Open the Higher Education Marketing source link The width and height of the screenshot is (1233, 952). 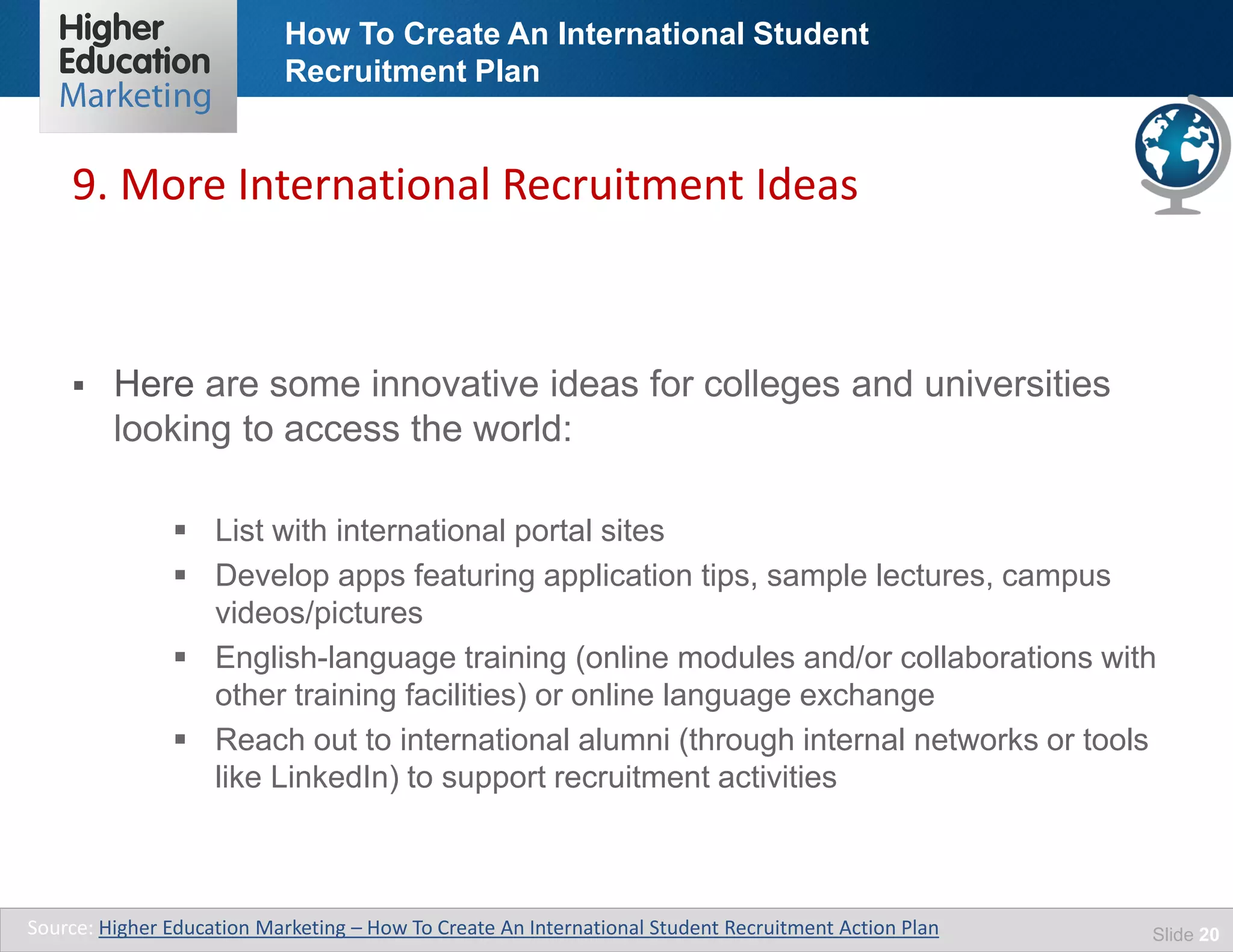(518, 927)
